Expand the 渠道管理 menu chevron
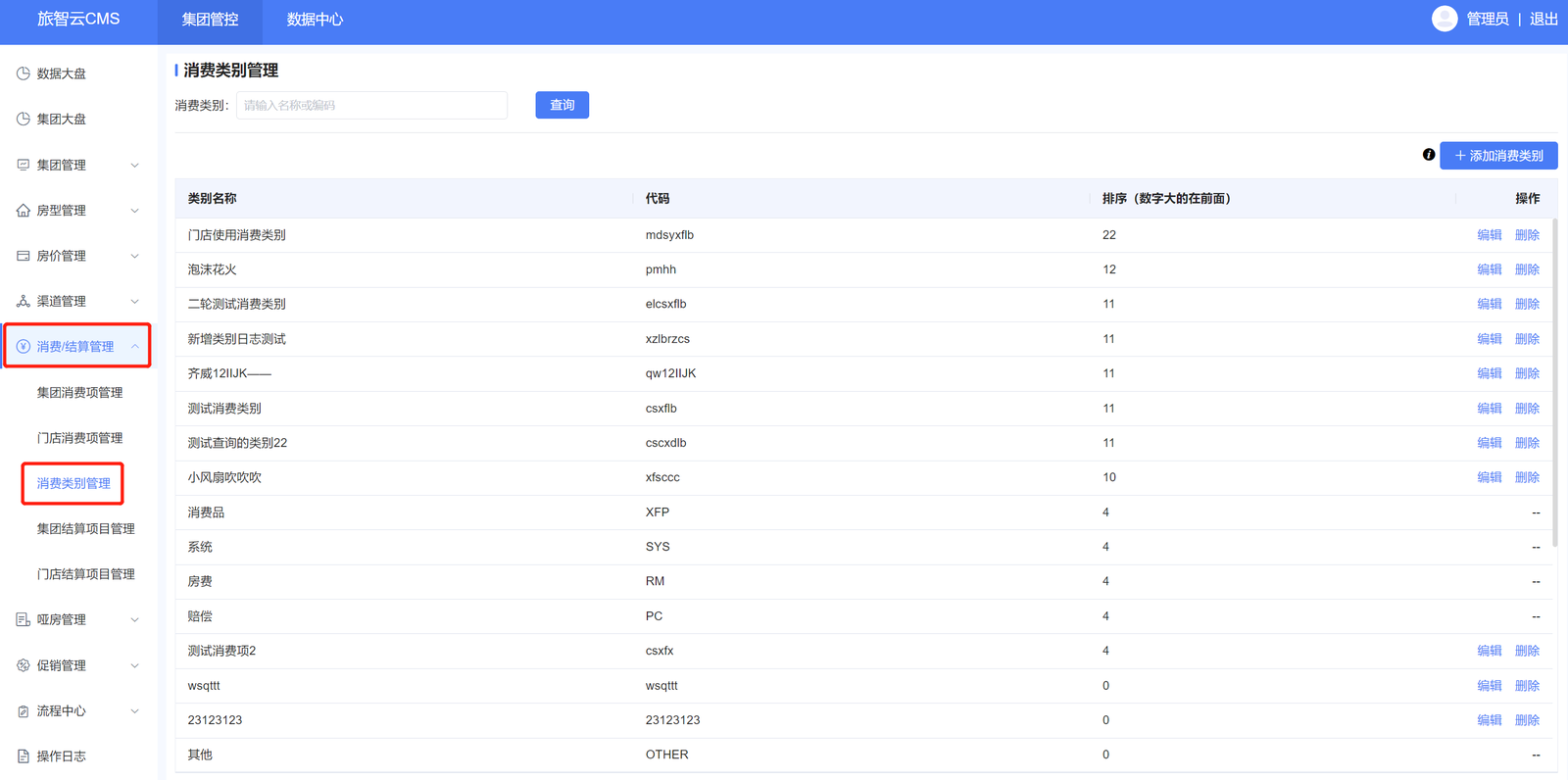Image resolution: width=1568 pixels, height=780 pixels. [x=135, y=301]
